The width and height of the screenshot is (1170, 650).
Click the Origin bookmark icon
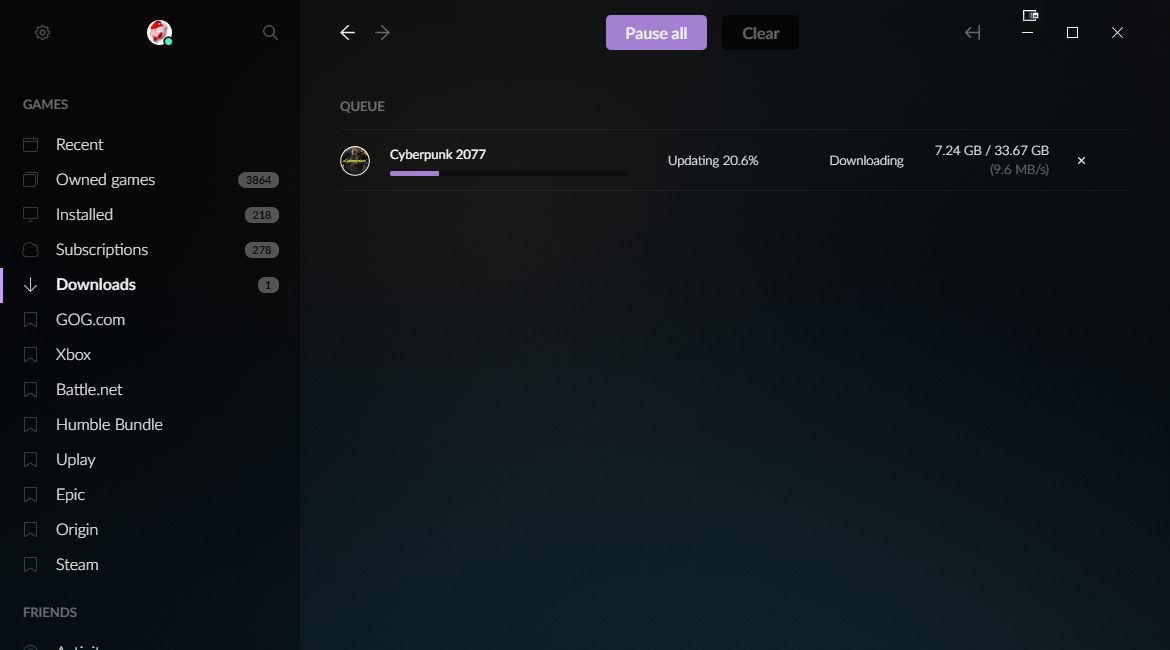(31, 530)
